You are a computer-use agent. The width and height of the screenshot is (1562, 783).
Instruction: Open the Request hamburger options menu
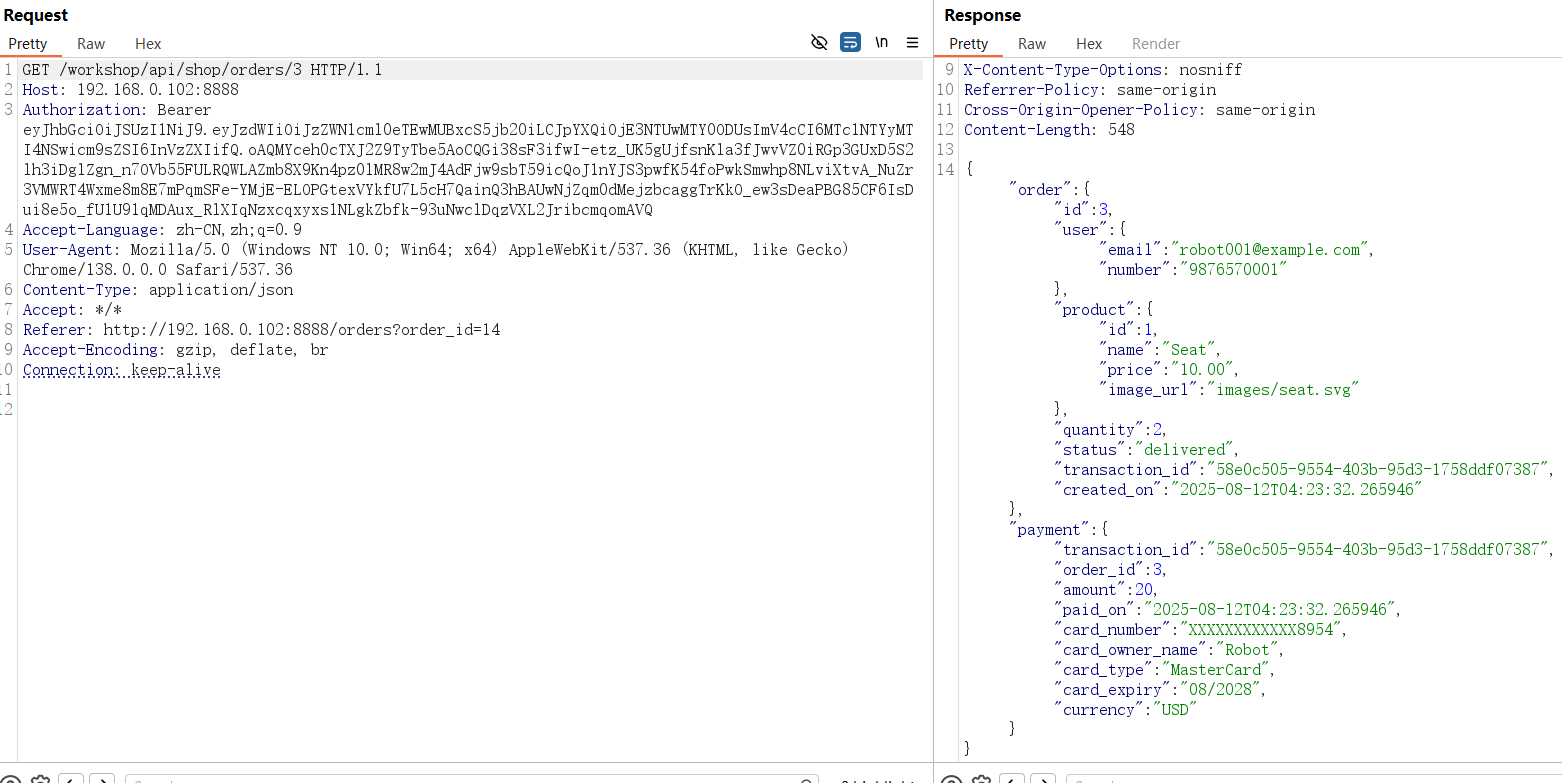tap(912, 42)
